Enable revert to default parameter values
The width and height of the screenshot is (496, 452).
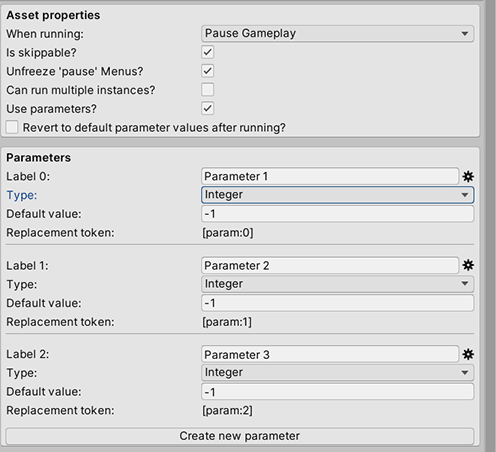12,127
